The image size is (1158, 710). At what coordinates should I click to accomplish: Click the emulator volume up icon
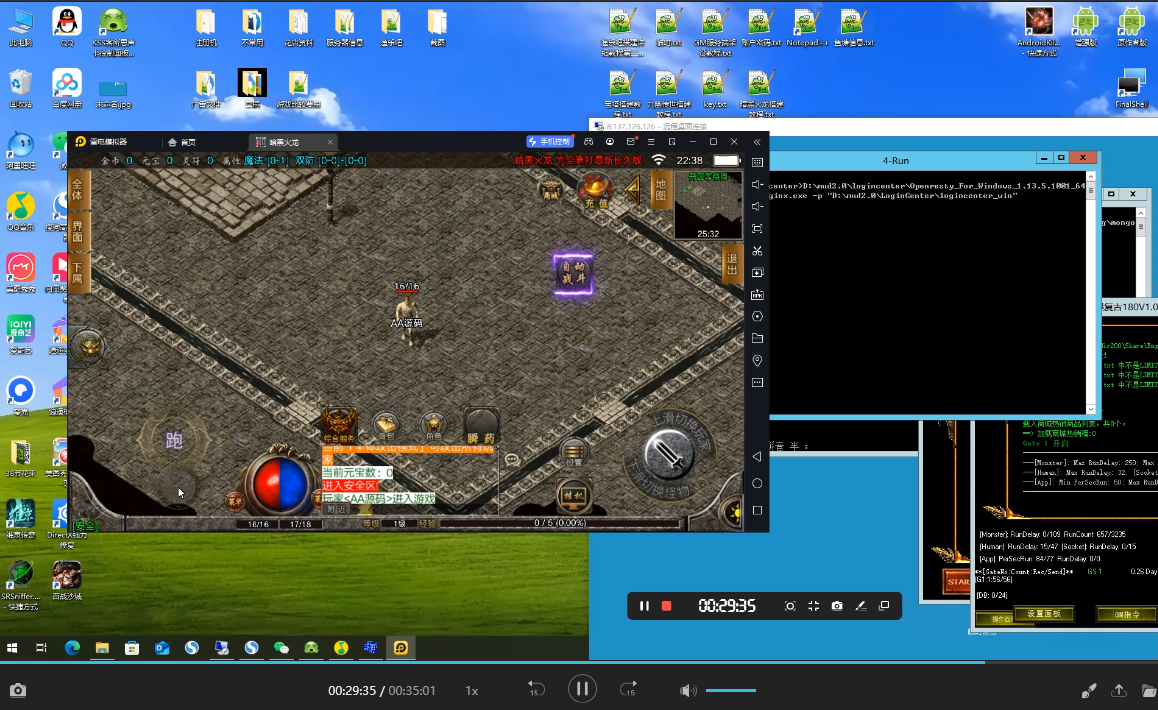[x=757, y=184]
